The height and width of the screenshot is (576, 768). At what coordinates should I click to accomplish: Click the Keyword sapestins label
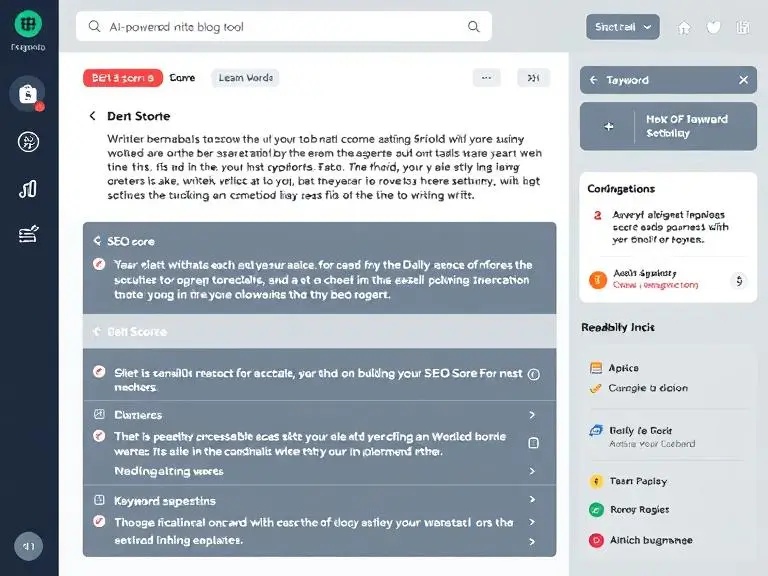165,501
